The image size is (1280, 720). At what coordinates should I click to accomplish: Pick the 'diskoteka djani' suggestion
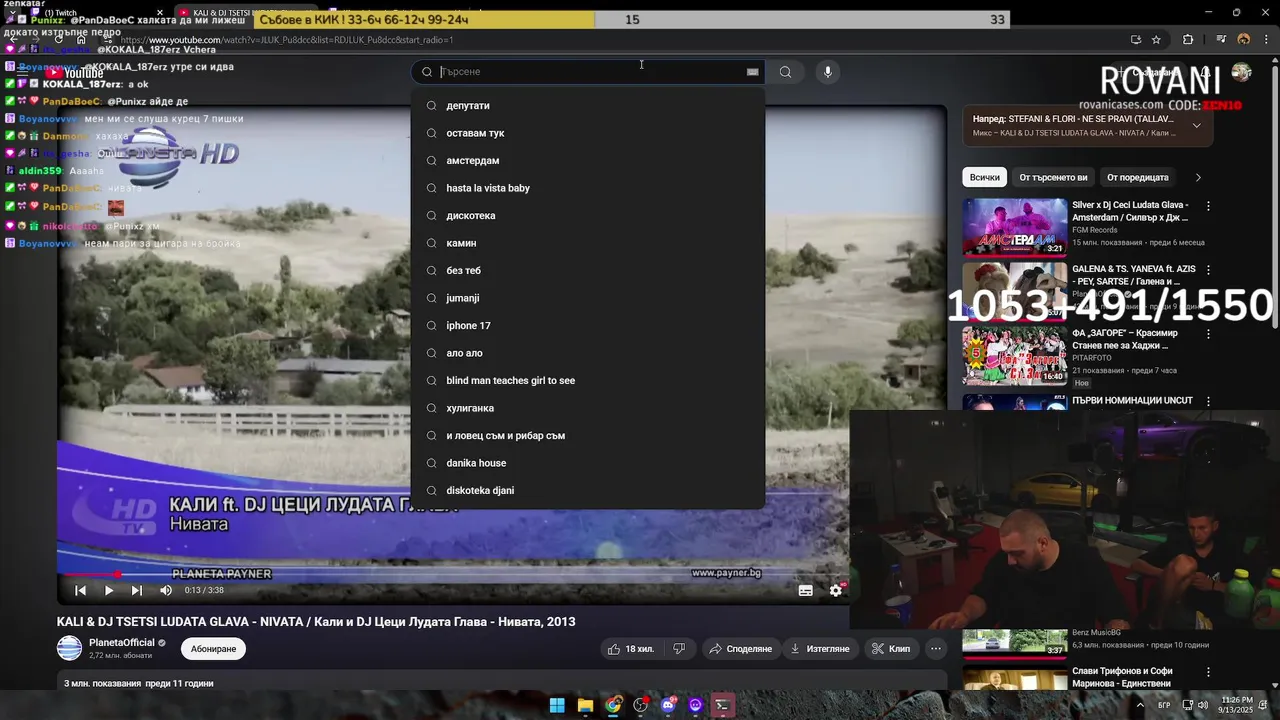(588, 491)
